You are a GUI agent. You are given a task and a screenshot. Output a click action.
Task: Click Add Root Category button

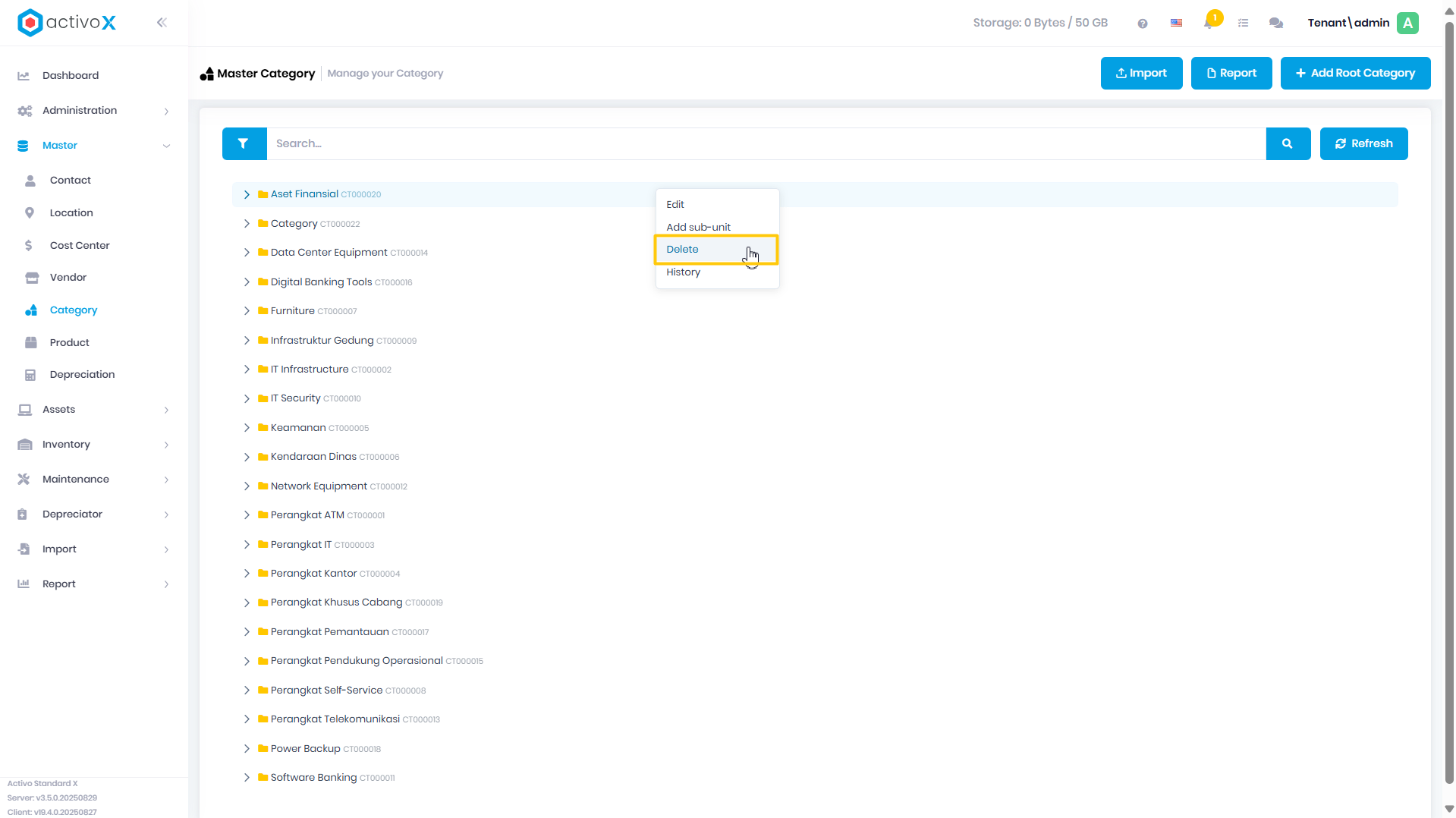pyautogui.click(x=1355, y=74)
